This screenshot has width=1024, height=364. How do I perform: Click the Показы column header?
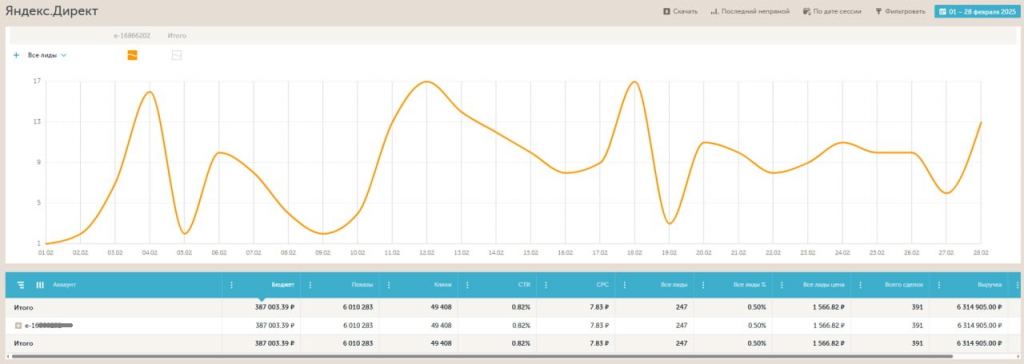362,285
